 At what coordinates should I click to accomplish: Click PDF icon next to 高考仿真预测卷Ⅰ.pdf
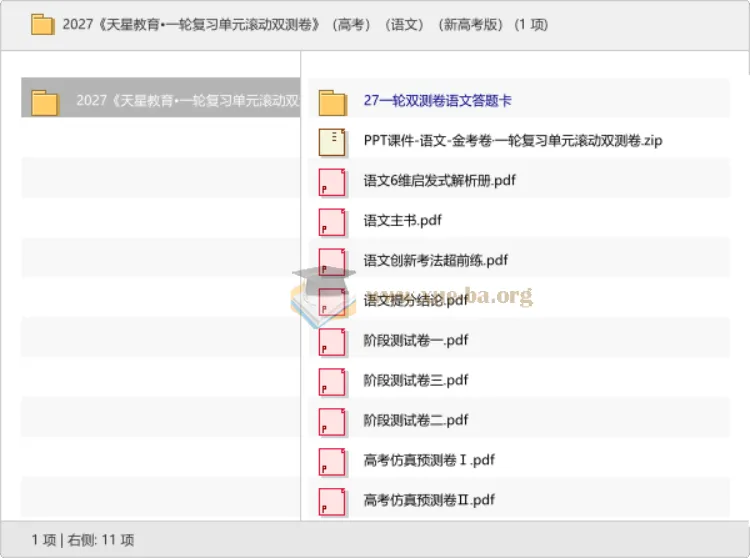pyautogui.click(x=332, y=461)
